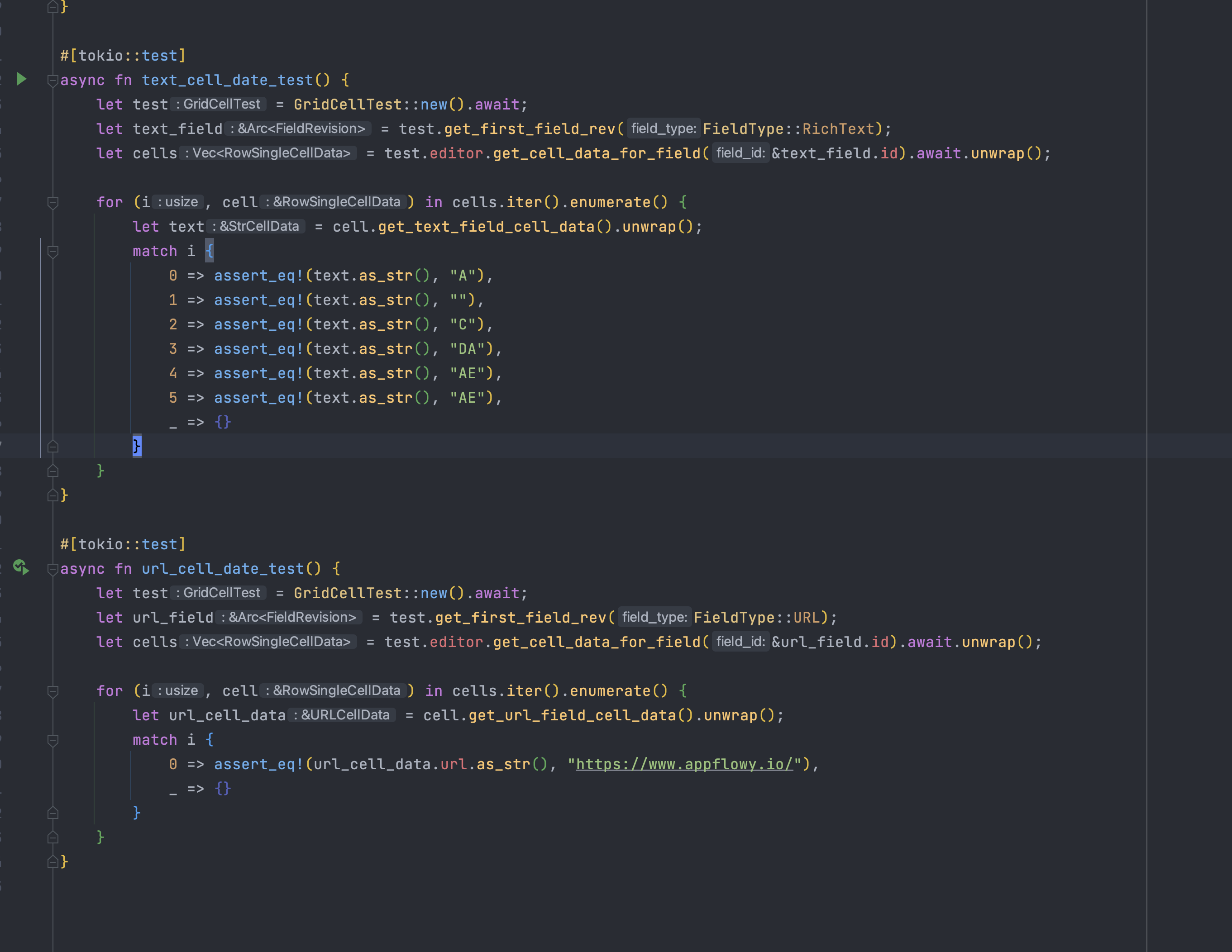Open the https://www.appflowy.io/ link
This screenshot has height=952, width=1232.
coord(684,764)
